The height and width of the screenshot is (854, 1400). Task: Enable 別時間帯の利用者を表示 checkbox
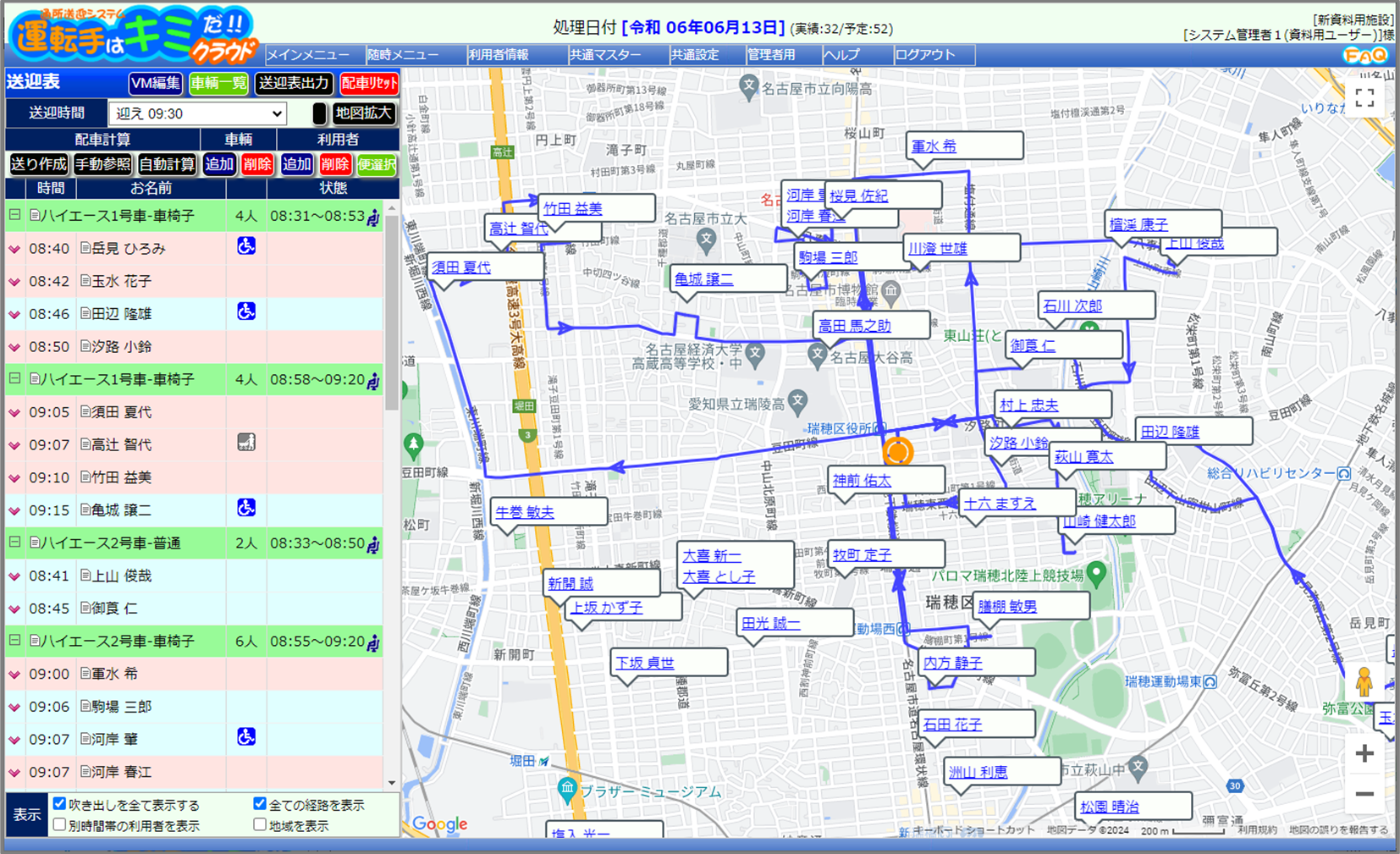point(59,824)
